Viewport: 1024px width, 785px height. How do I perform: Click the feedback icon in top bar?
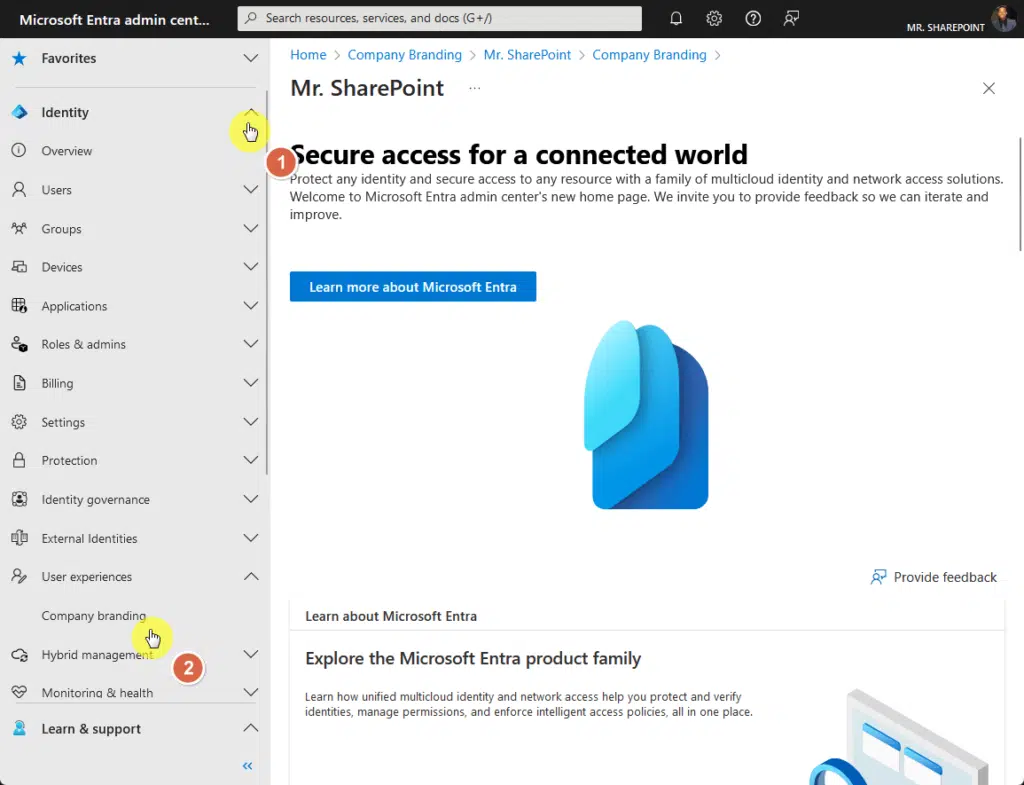pyautogui.click(x=791, y=18)
